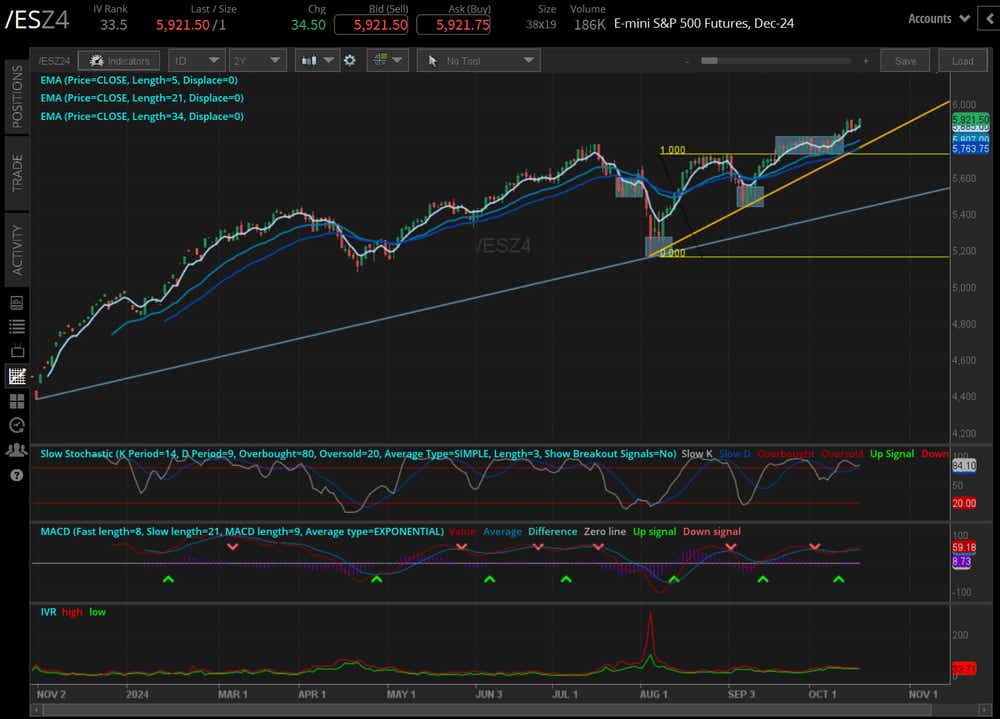Open the No Tool drawing tool dropdown
The image size is (1000, 719).
(479, 61)
